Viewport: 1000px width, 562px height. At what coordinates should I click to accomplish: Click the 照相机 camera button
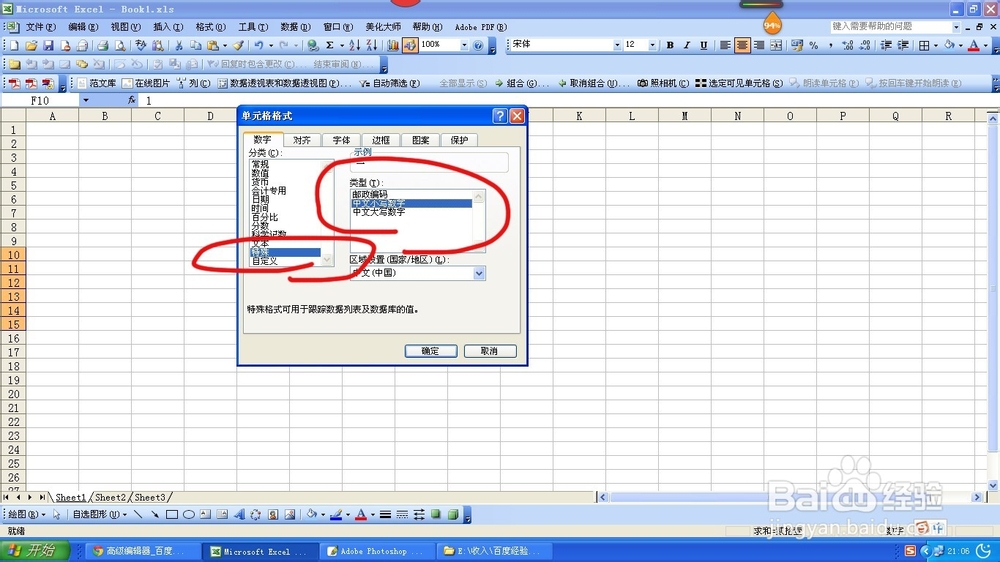663,84
